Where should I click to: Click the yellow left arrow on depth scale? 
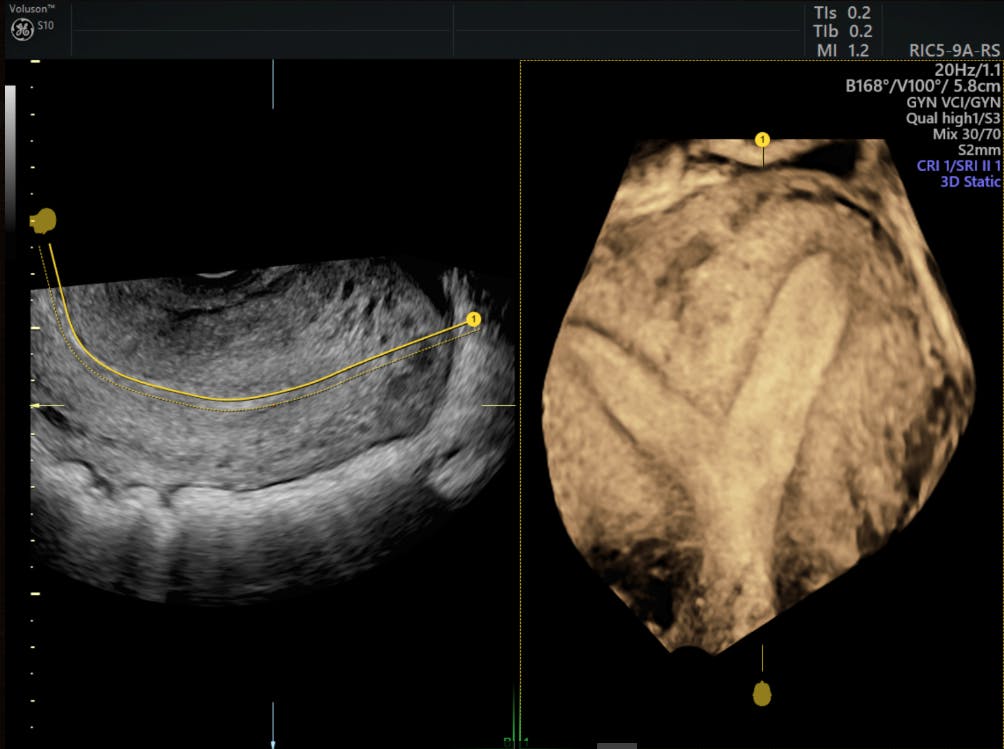click(37, 406)
